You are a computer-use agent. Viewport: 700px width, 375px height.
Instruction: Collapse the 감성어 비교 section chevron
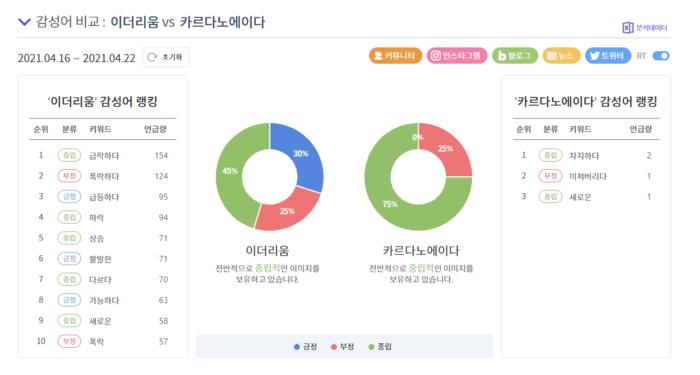[x=24, y=22]
